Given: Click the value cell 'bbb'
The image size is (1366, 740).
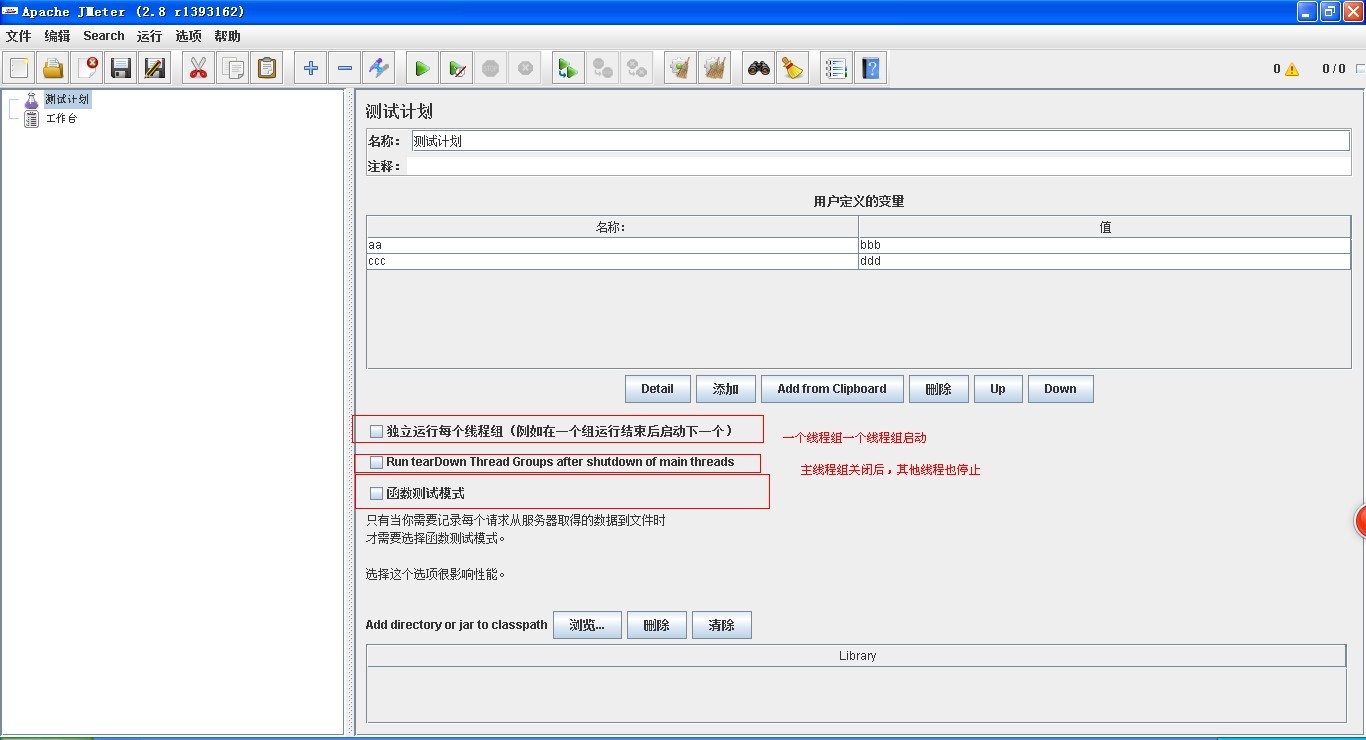Looking at the screenshot, I should (1104, 245).
